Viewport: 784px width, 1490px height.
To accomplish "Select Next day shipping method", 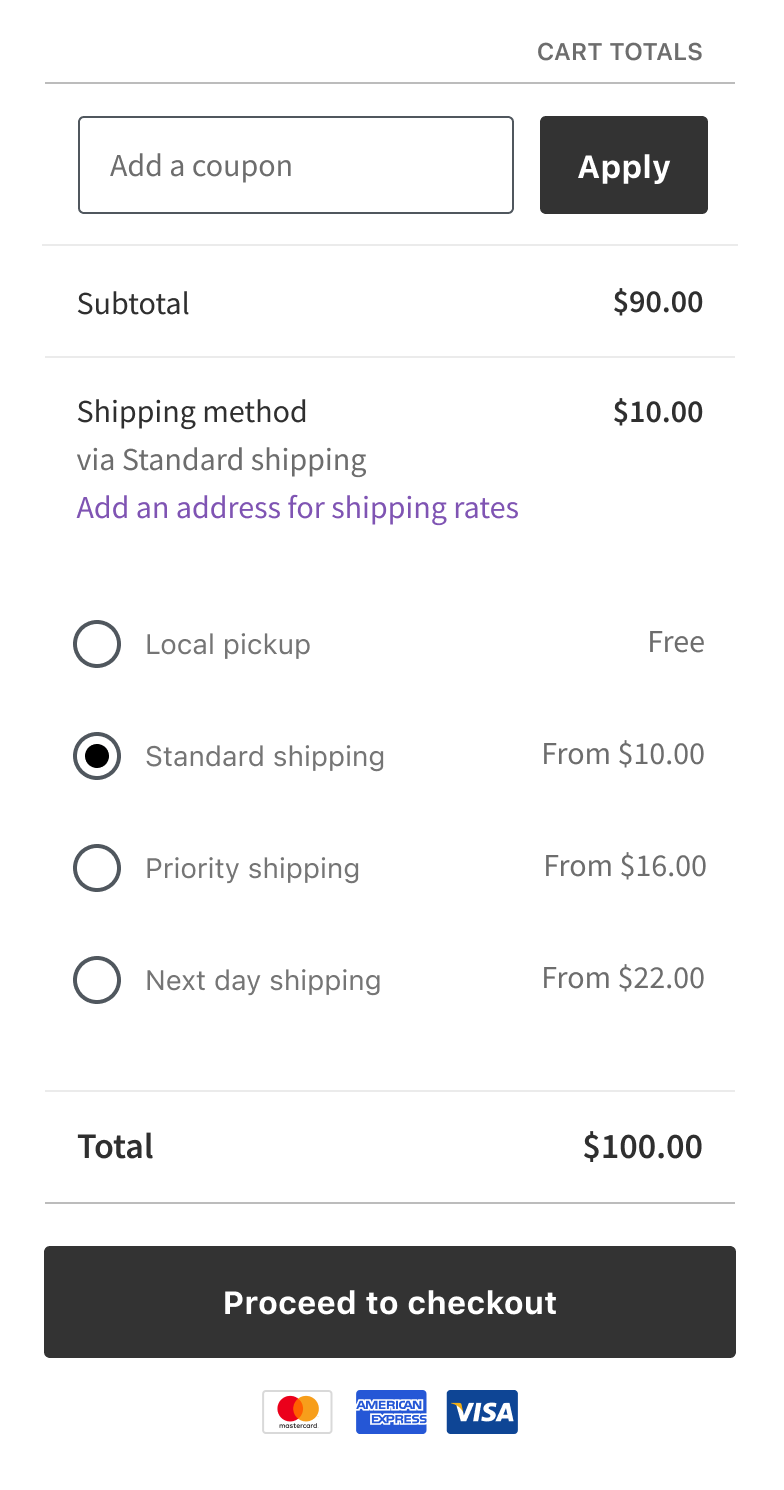I will tap(97, 980).
